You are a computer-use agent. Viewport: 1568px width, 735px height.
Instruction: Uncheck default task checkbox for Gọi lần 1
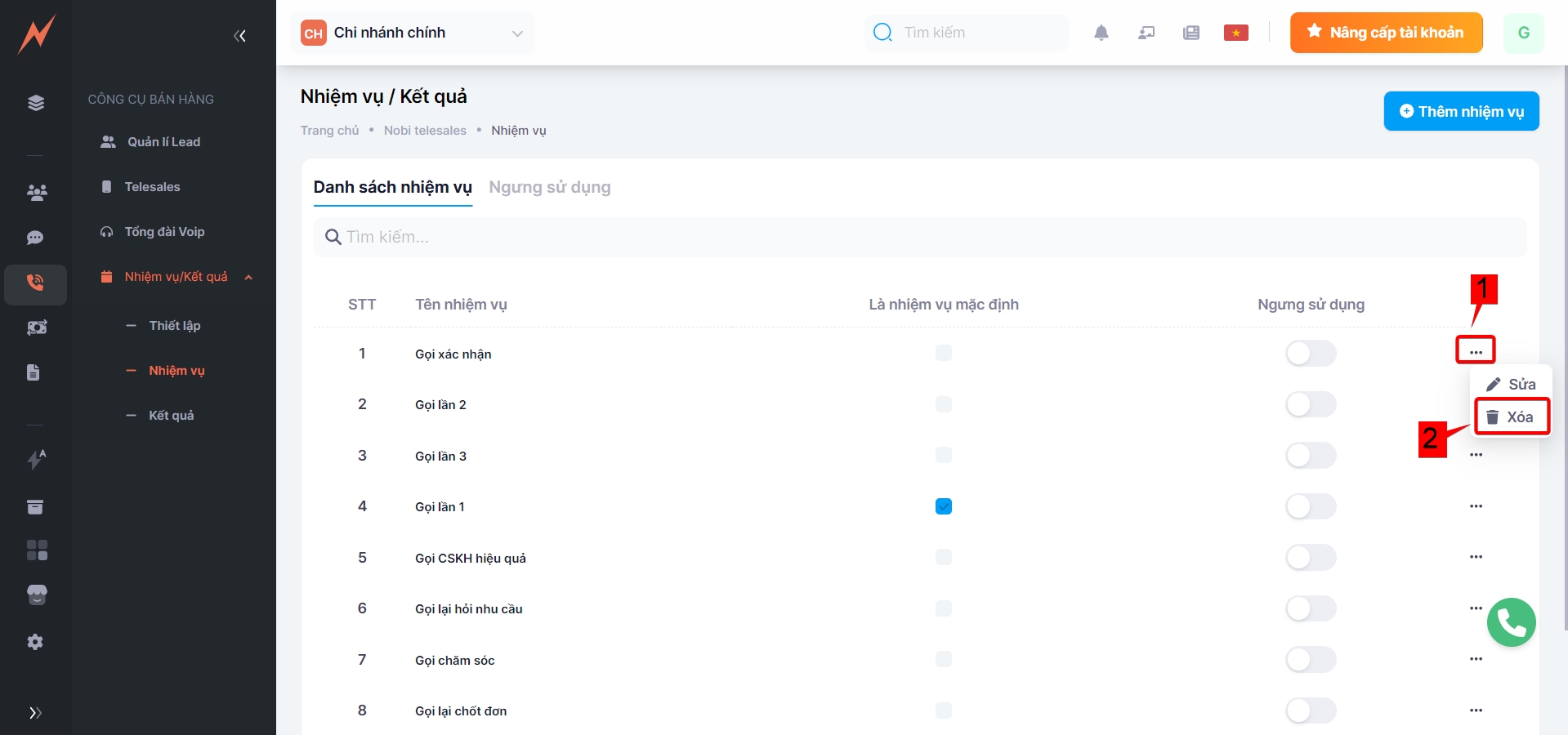(x=943, y=506)
